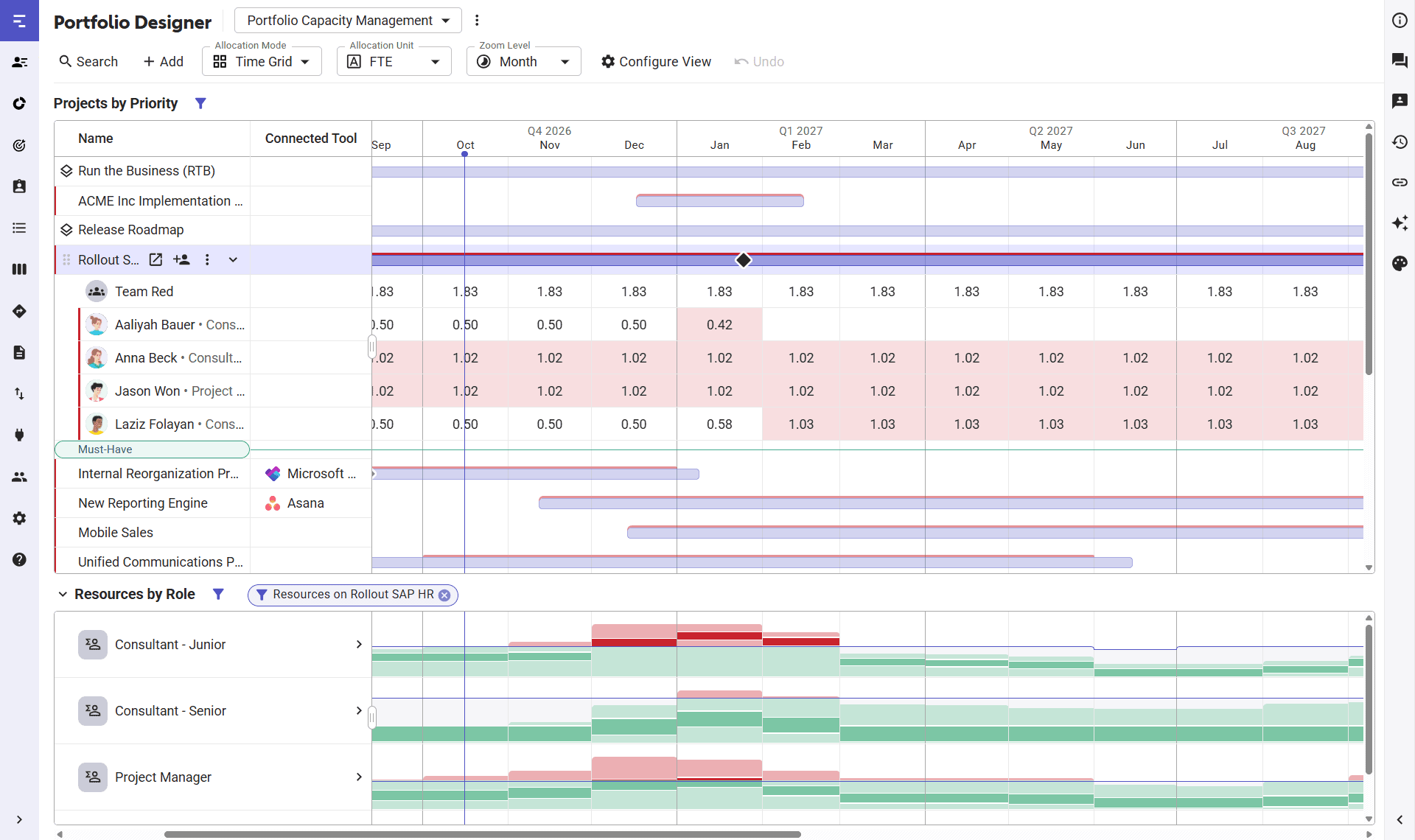Collapse the right panel with bottom chevron
1415x840 pixels.
(1400, 819)
